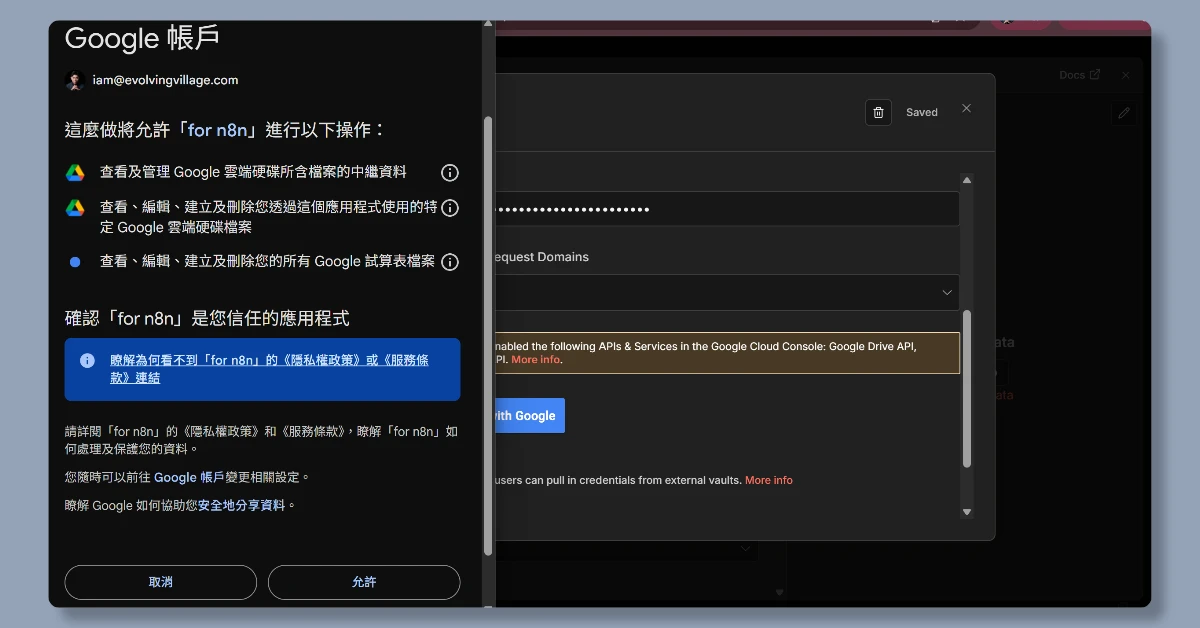This screenshot has width=1200, height=628.
Task: Click the Google consent window scrollbar
Action: 488,335
